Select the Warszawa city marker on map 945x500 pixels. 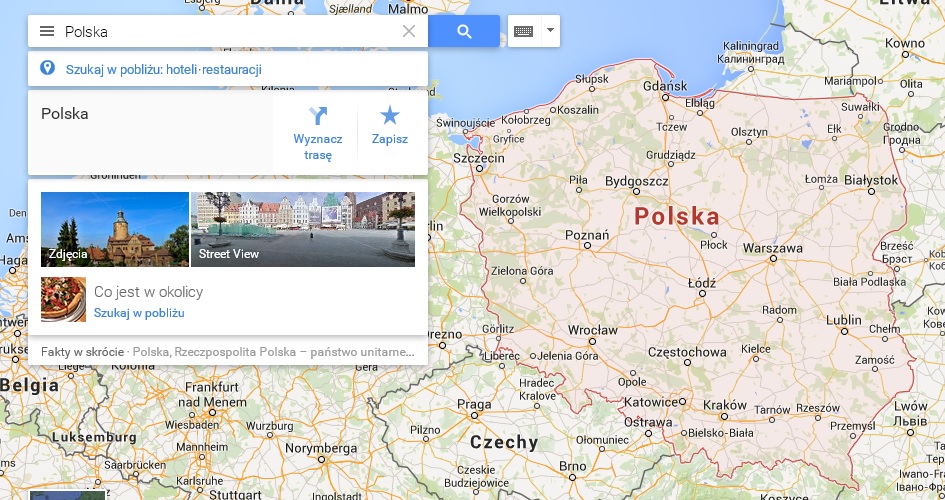pos(773,259)
